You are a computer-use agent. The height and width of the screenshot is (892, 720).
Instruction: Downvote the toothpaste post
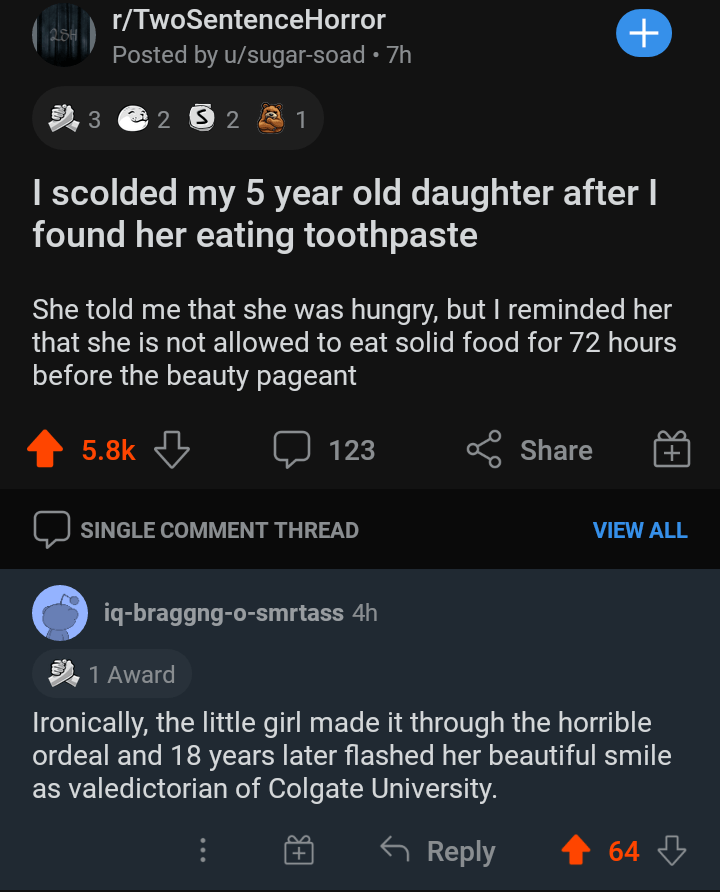click(x=171, y=450)
